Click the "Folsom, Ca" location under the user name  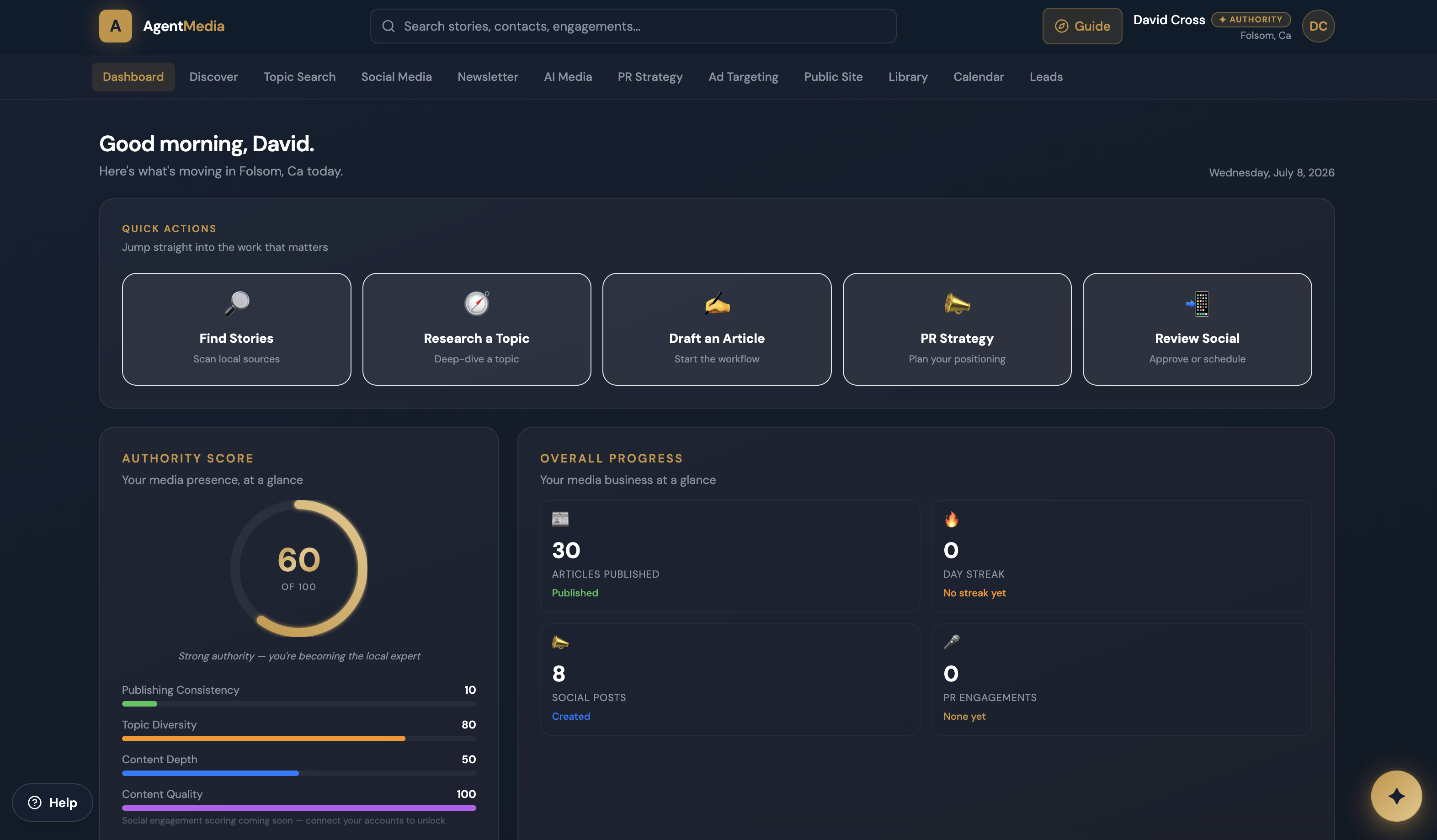pos(1265,35)
